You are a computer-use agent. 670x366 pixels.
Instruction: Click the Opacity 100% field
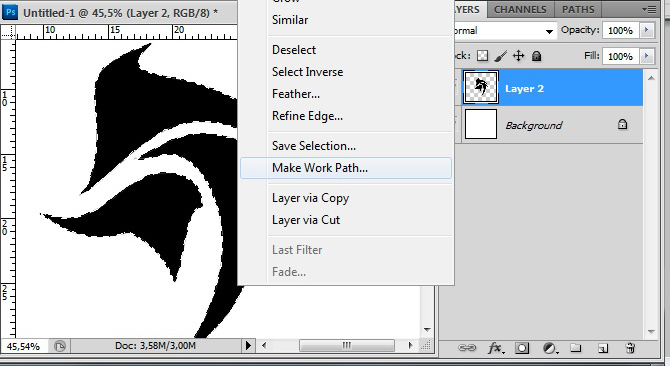coord(620,31)
